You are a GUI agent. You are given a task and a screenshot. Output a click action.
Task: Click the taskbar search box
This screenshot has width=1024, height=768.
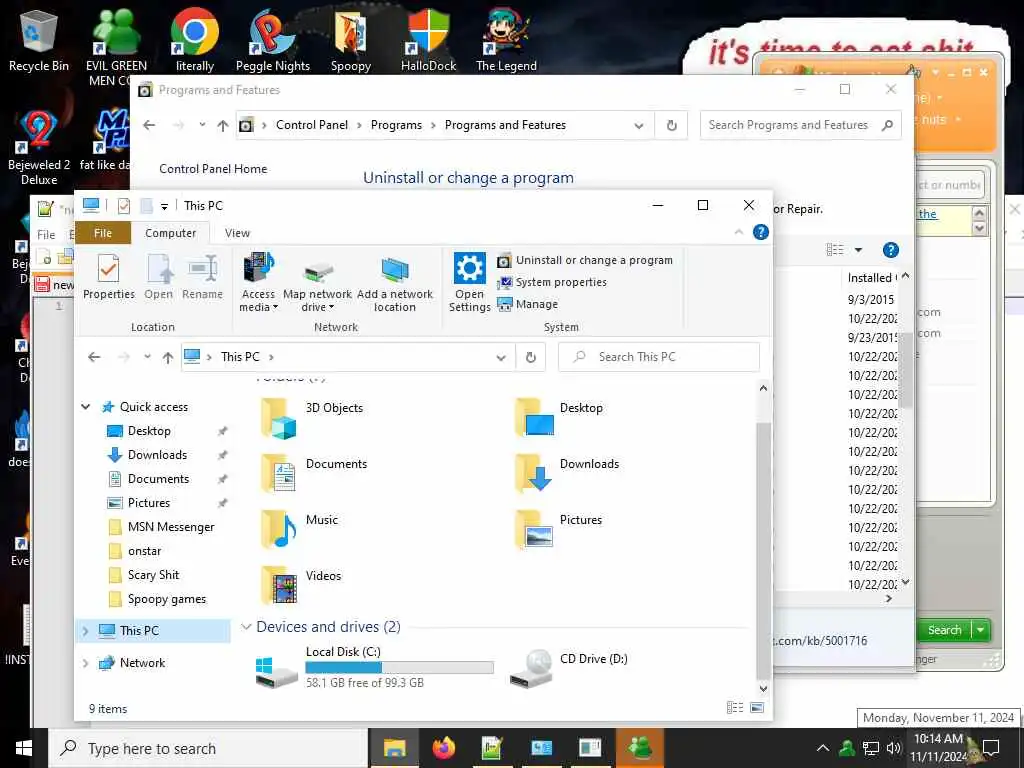point(208,748)
